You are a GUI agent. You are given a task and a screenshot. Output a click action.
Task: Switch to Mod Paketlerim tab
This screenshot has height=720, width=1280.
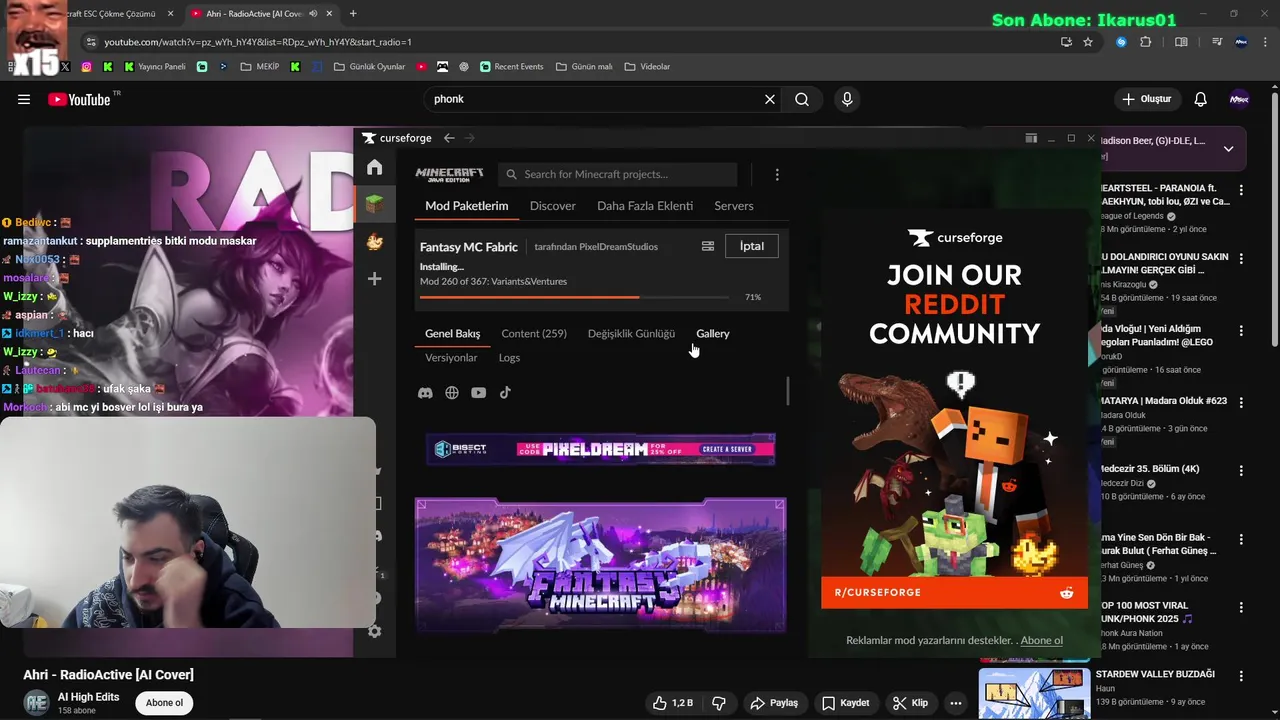(467, 206)
